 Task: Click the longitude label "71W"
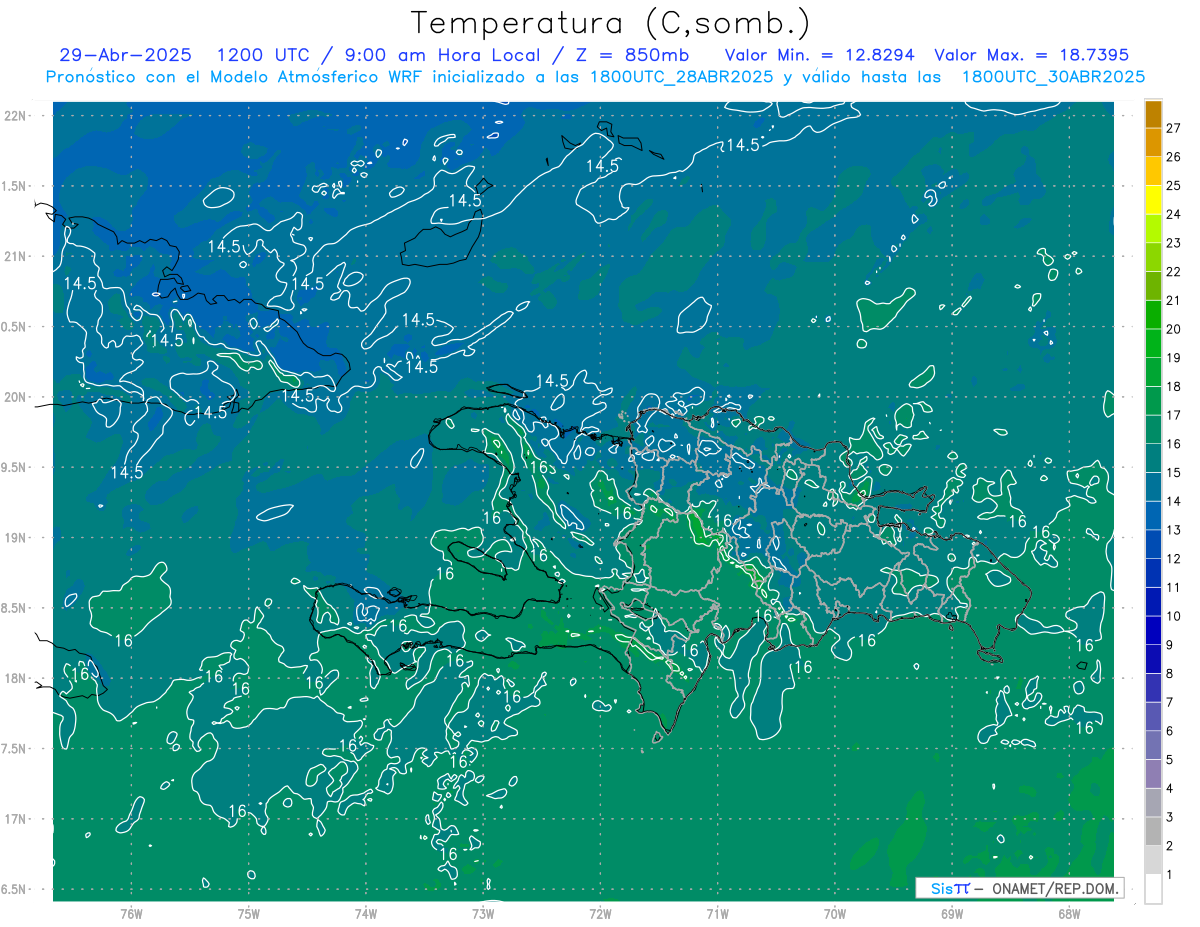(717, 914)
